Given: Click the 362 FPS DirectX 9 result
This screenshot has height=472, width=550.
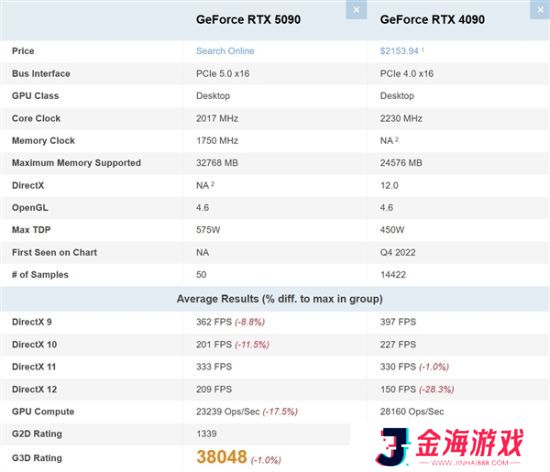Looking at the screenshot, I should [x=214, y=322].
